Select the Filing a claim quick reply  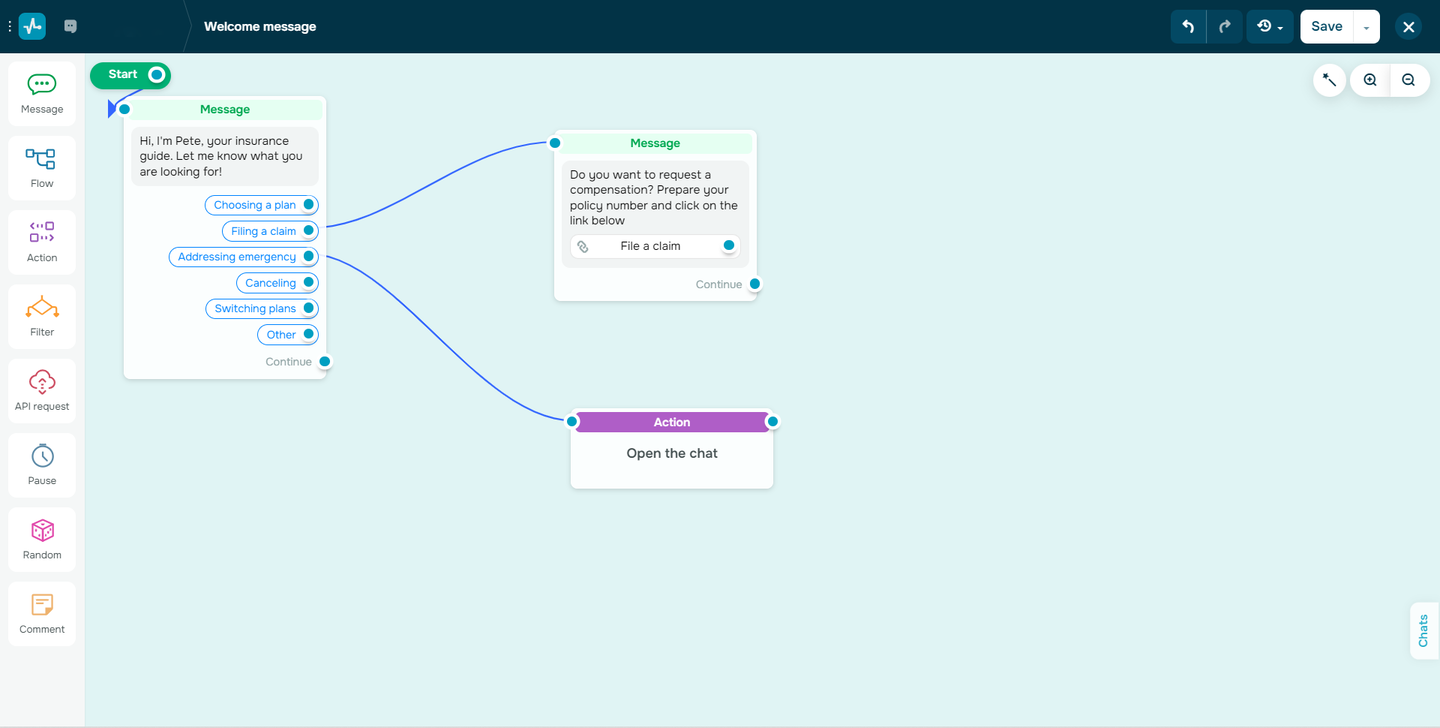click(x=270, y=231)
